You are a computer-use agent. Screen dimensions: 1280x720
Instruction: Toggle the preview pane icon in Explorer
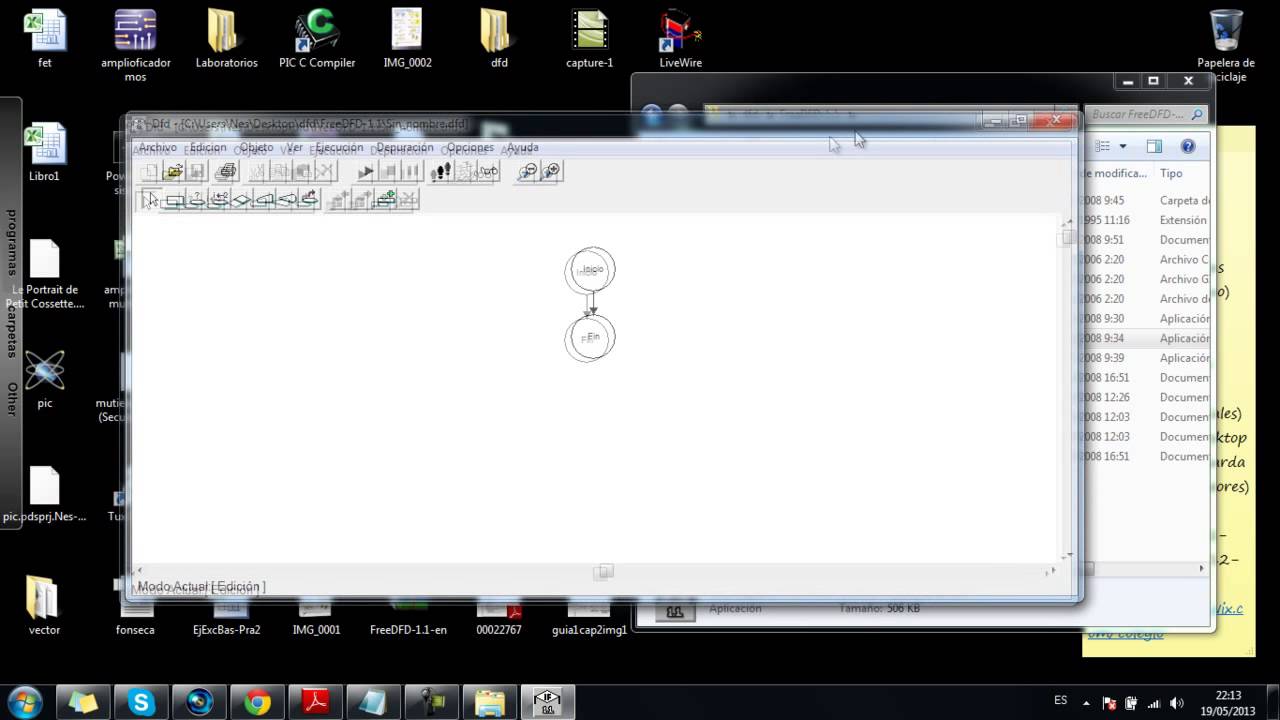click(1154, 147)
